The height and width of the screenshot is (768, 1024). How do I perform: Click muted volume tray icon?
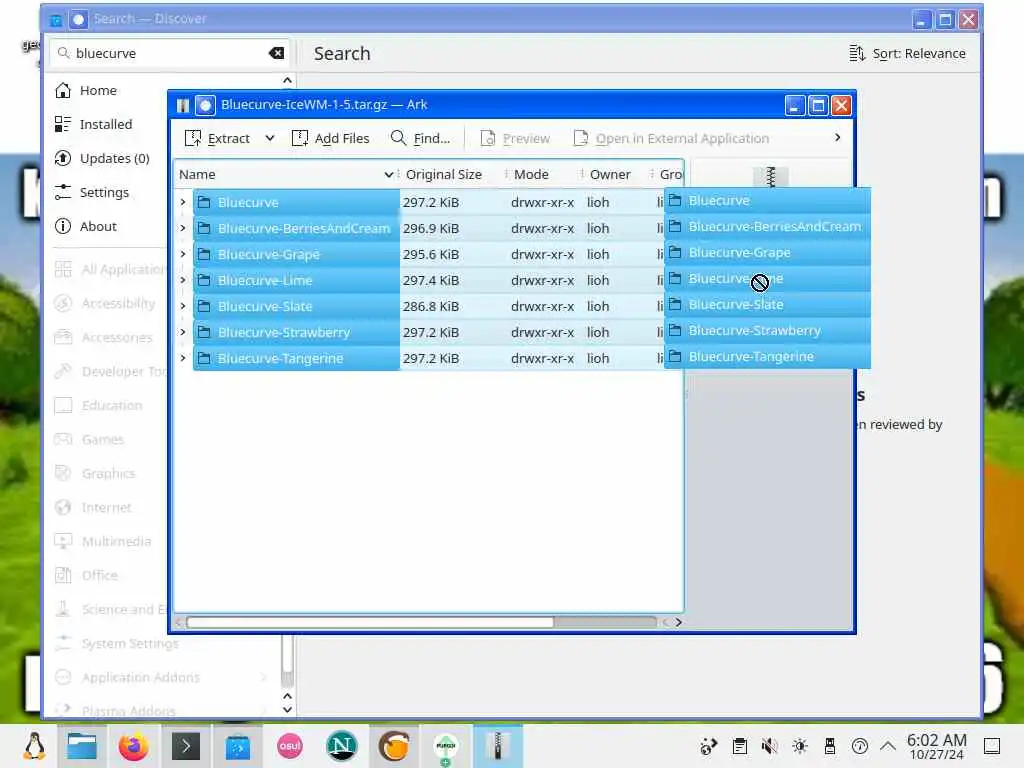[769, 746]
